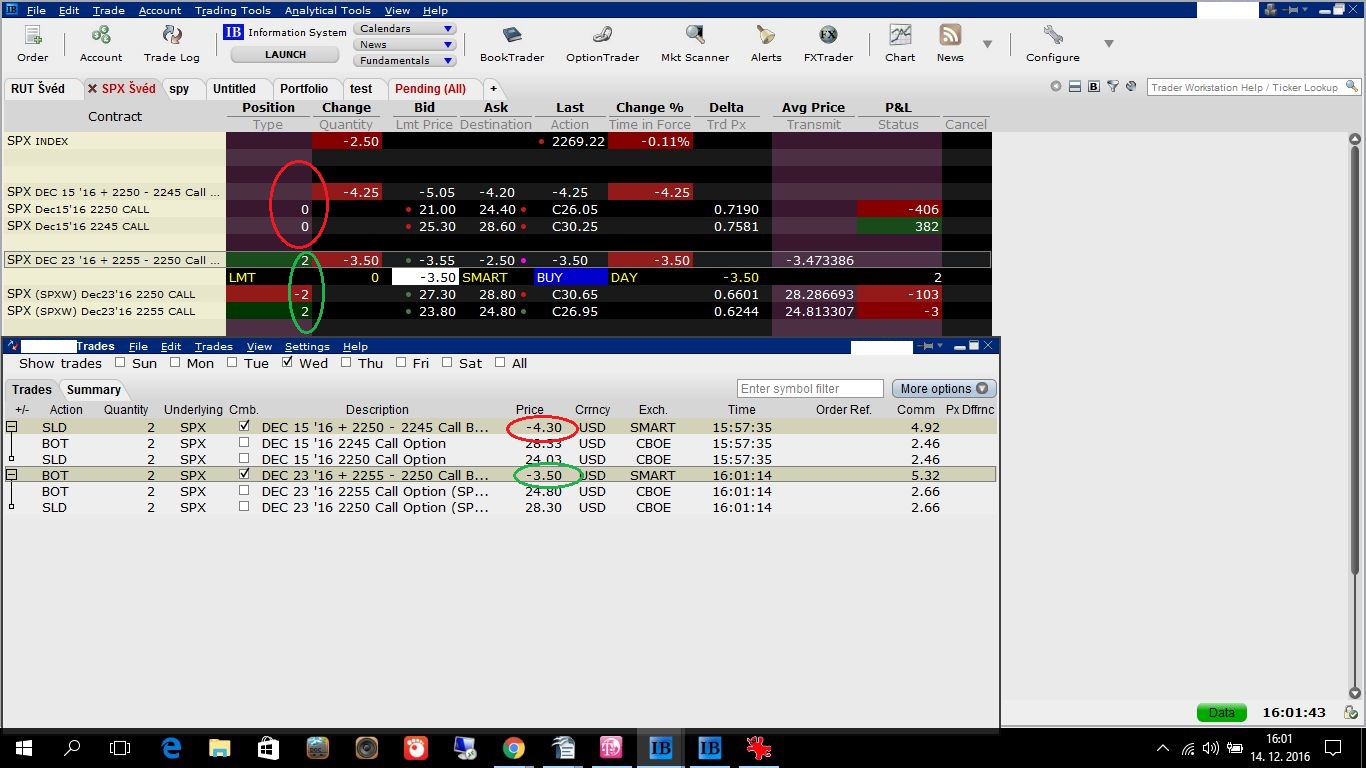1366x768 pixels.
Task: Click the lock icon near the clock
Action: point(1351,713)
